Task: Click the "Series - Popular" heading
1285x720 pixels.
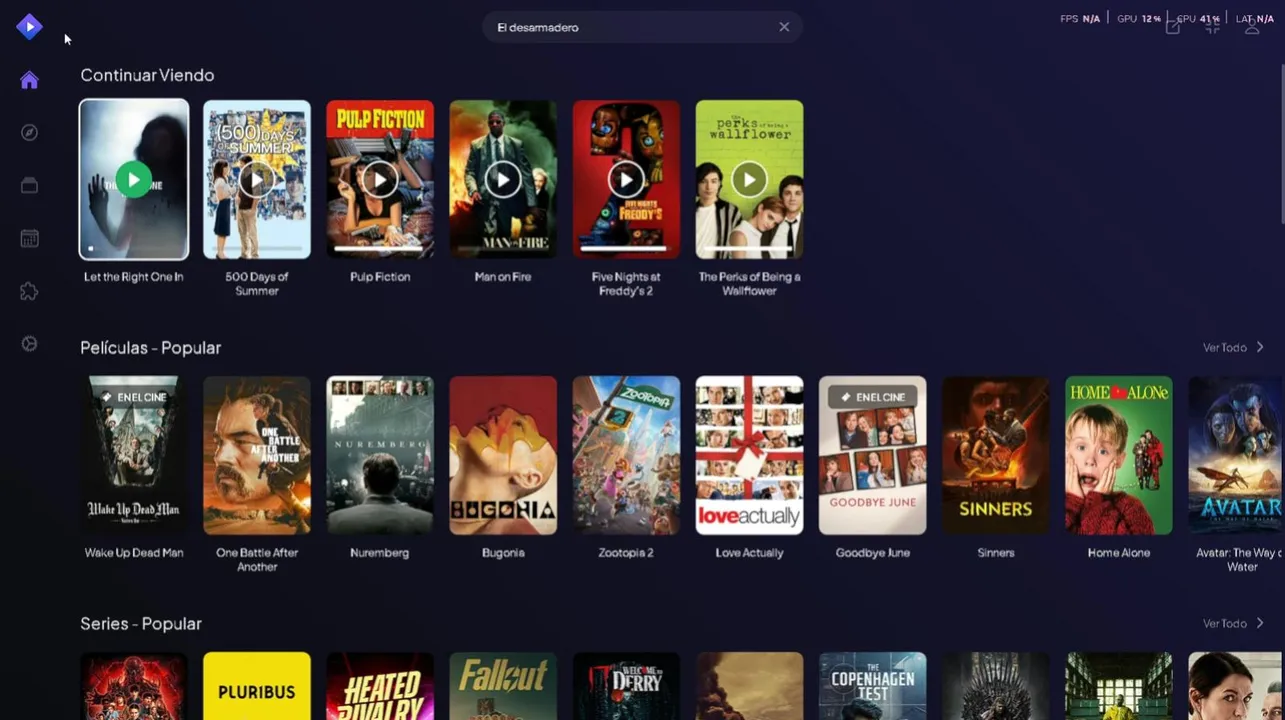Action: click(141, 624)
